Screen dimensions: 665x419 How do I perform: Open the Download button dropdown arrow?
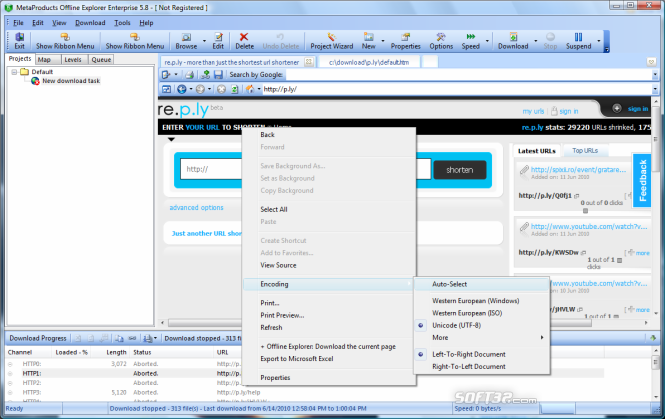[536, 41]
